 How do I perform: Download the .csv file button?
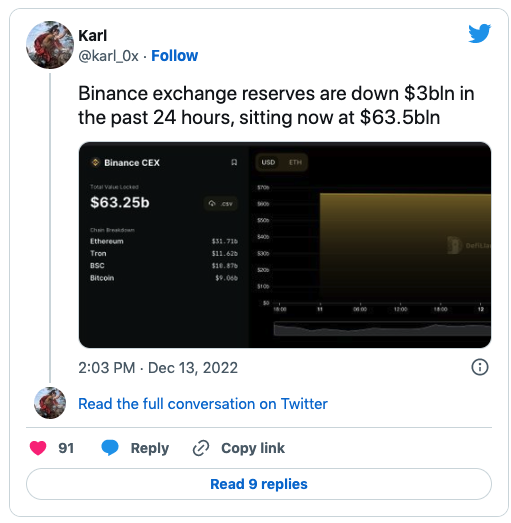(x=220, y=203)
